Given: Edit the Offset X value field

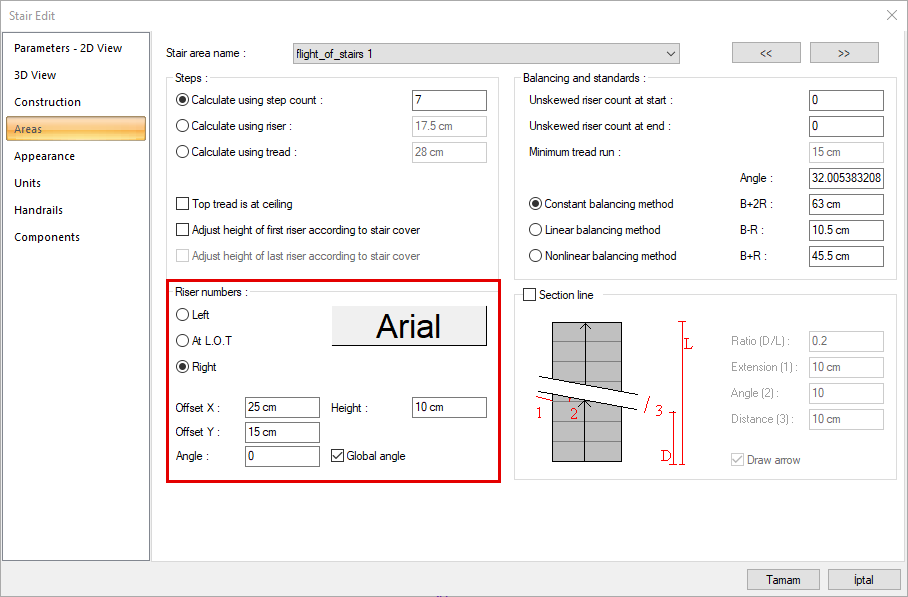Looking at the screenshot, I should point(281,407).
